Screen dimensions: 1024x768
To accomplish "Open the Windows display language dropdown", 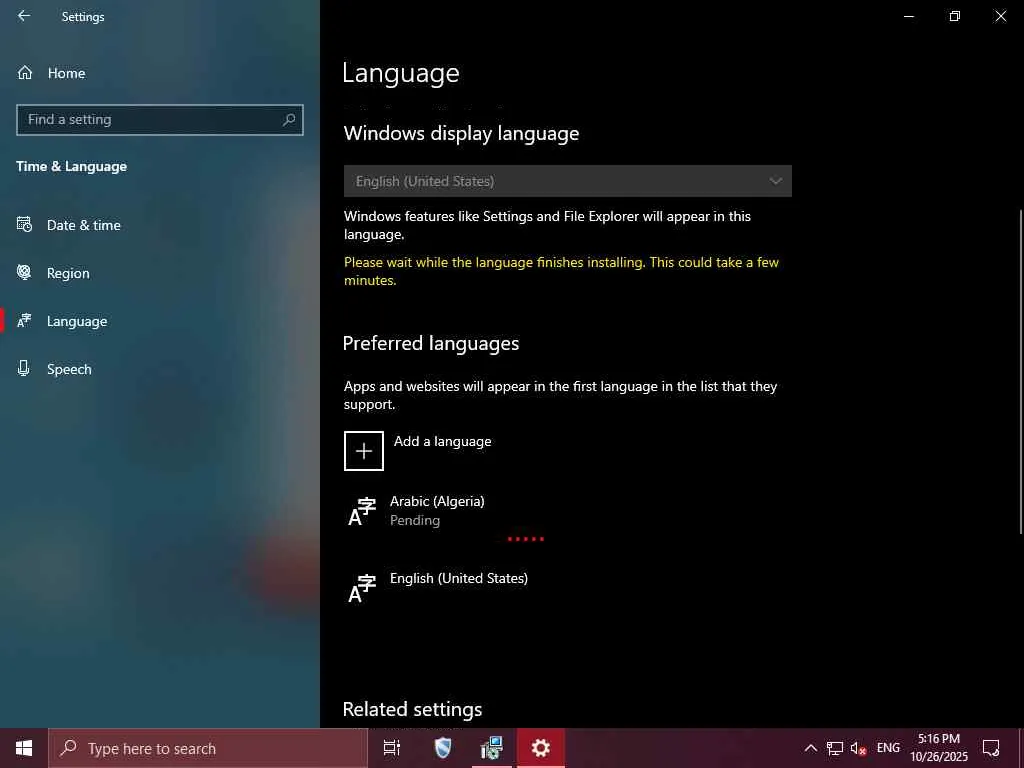I will pos(568,181).
